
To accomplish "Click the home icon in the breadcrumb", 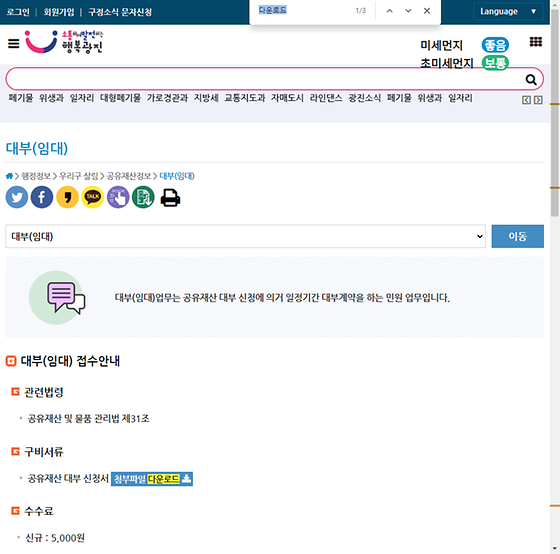I will (x=9, y=176).
